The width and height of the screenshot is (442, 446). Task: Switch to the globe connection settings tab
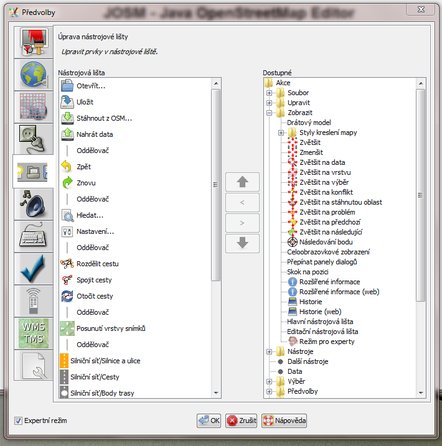(33, 74)
